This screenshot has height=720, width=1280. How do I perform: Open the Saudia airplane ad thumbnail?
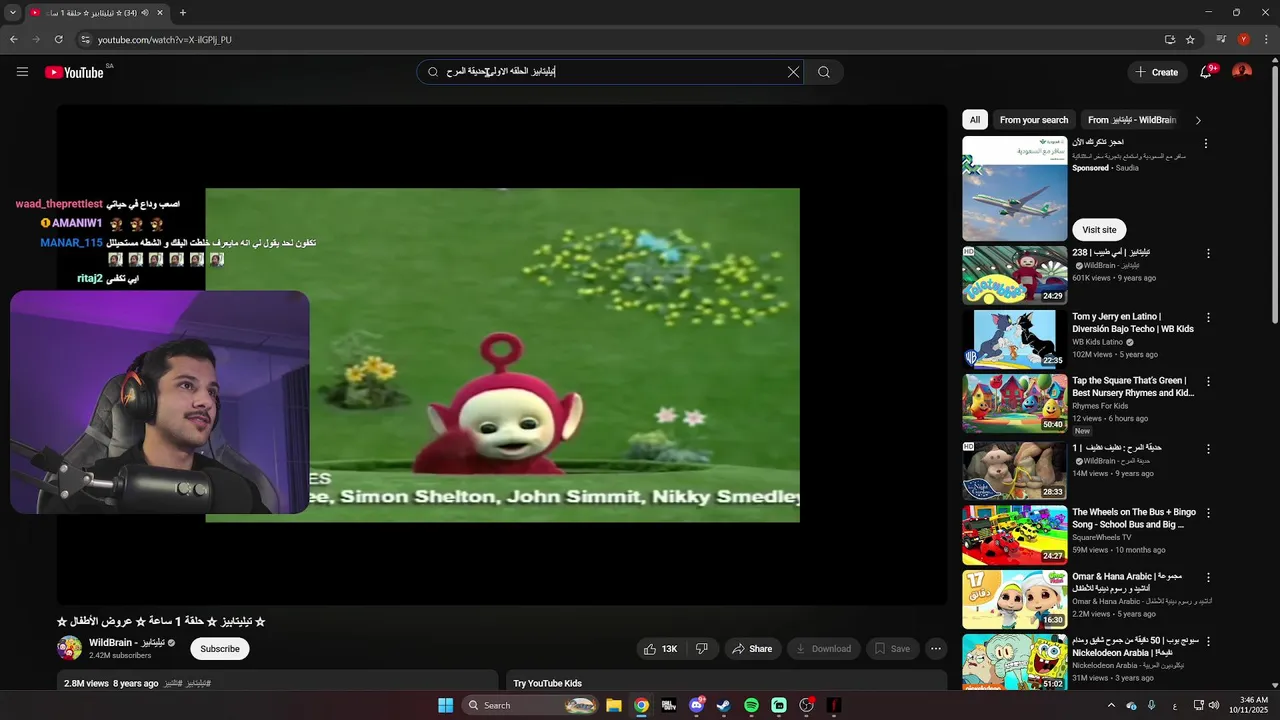click(1015, 188)
